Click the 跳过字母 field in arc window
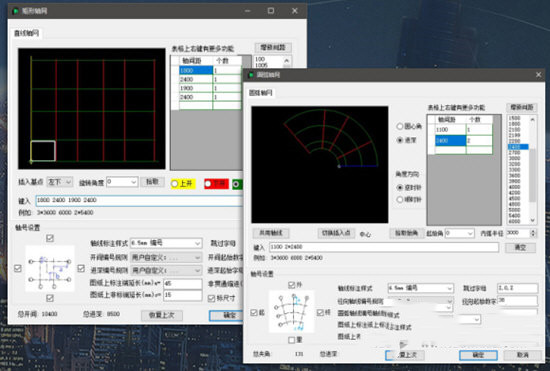 coord(517,288)
